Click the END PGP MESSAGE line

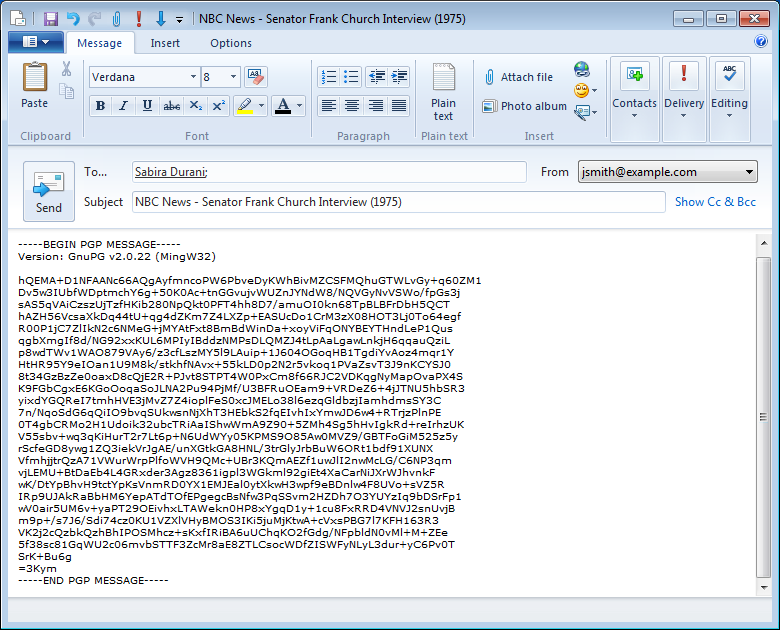[x=93, y=580]
